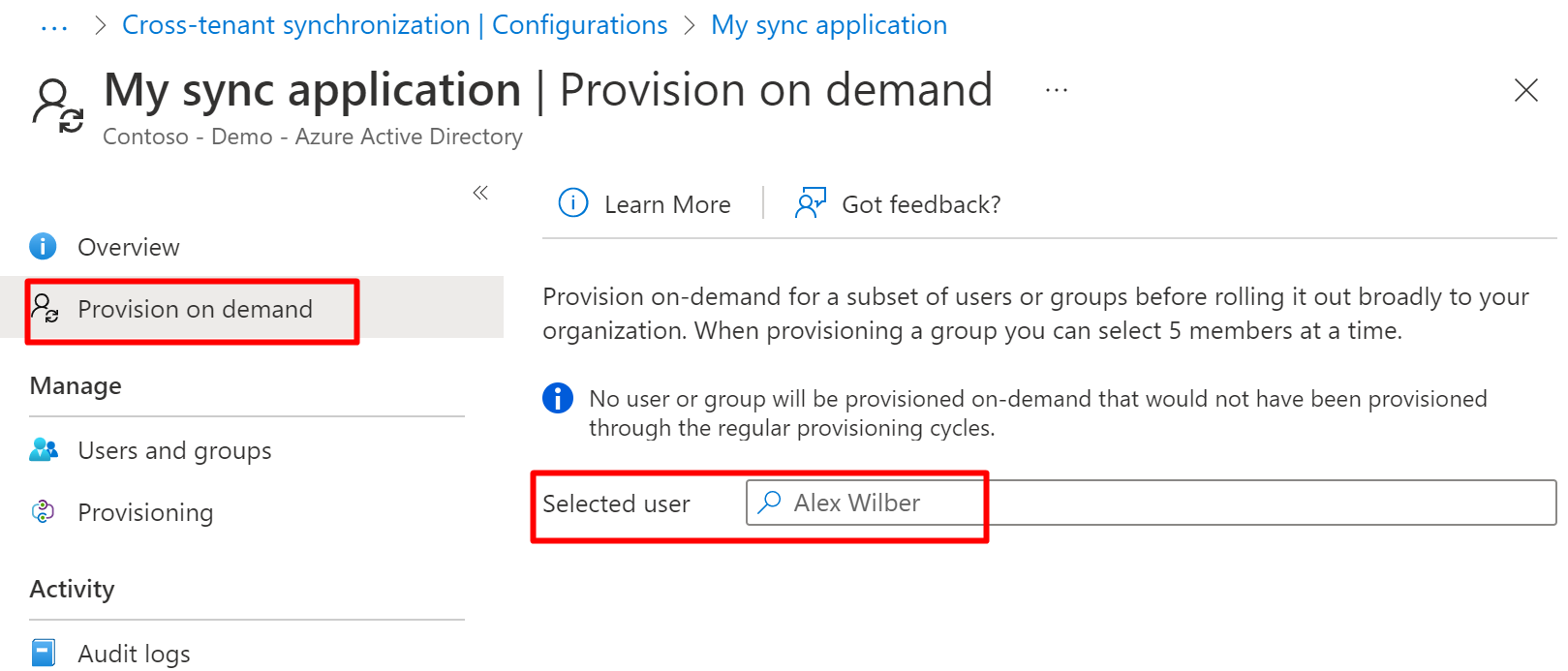
Task: Click the Provision on demand sidebar icon
Action: (45, 309)
